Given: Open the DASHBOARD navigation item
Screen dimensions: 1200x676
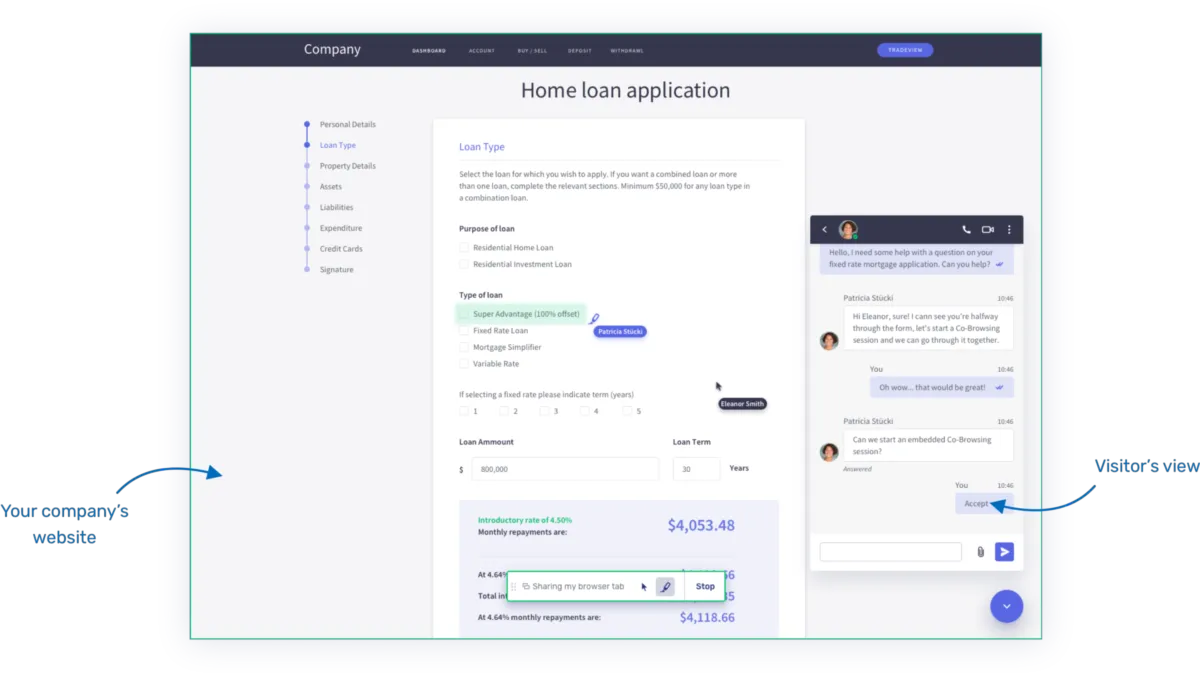Looking at the screenshot, I should 429,50.
